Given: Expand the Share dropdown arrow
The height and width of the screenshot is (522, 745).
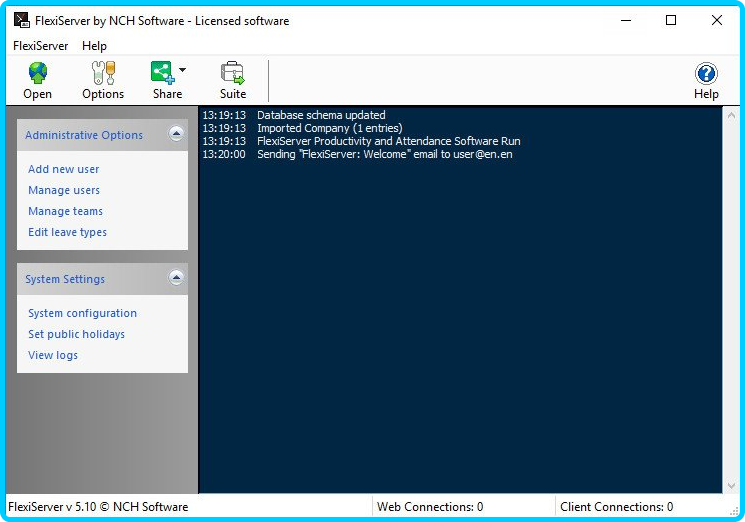Looking at the screenshot, I should coord(182,71).
